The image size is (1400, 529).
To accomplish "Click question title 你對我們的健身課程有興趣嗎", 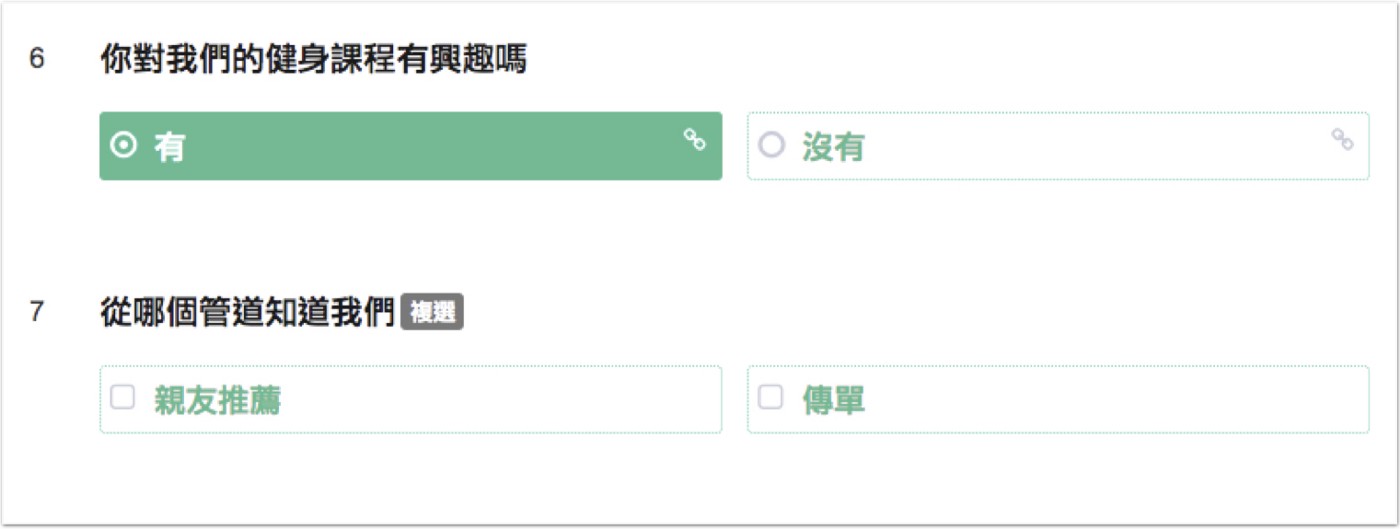I will pyautogui.click(x=313, y=60).
